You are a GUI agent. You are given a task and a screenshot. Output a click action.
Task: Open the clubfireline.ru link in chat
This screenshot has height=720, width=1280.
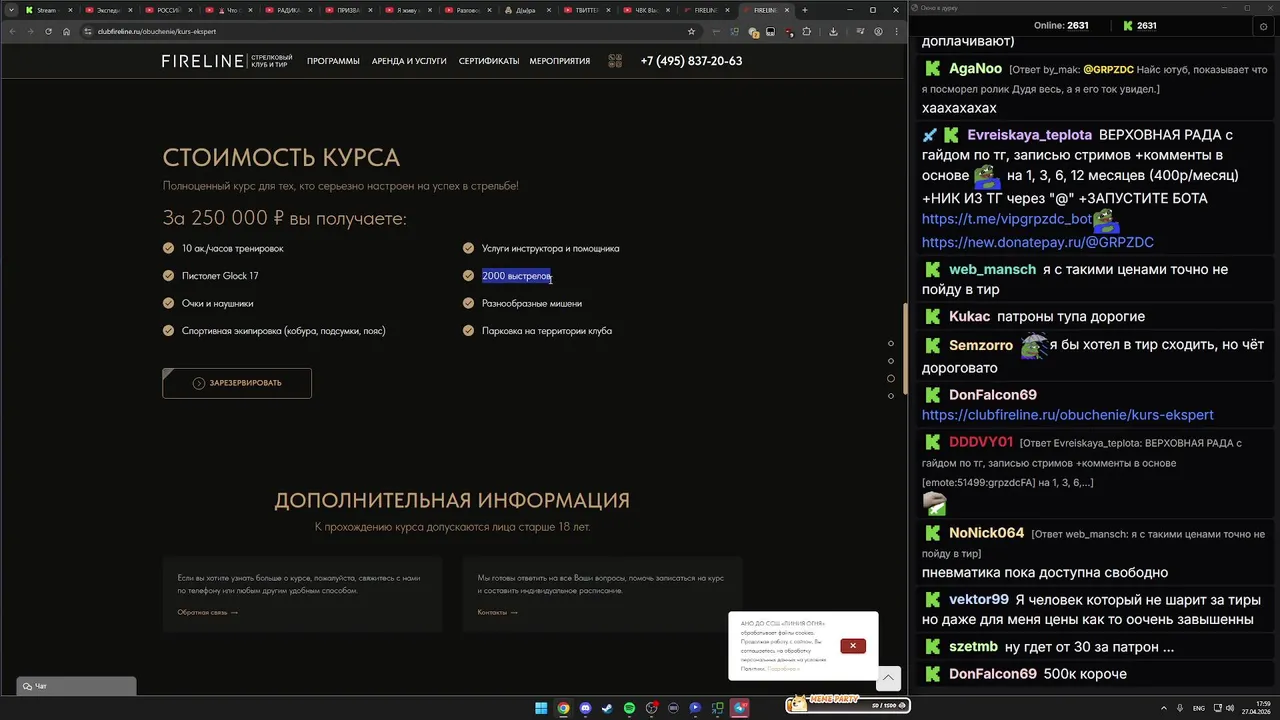[1067, 415]
